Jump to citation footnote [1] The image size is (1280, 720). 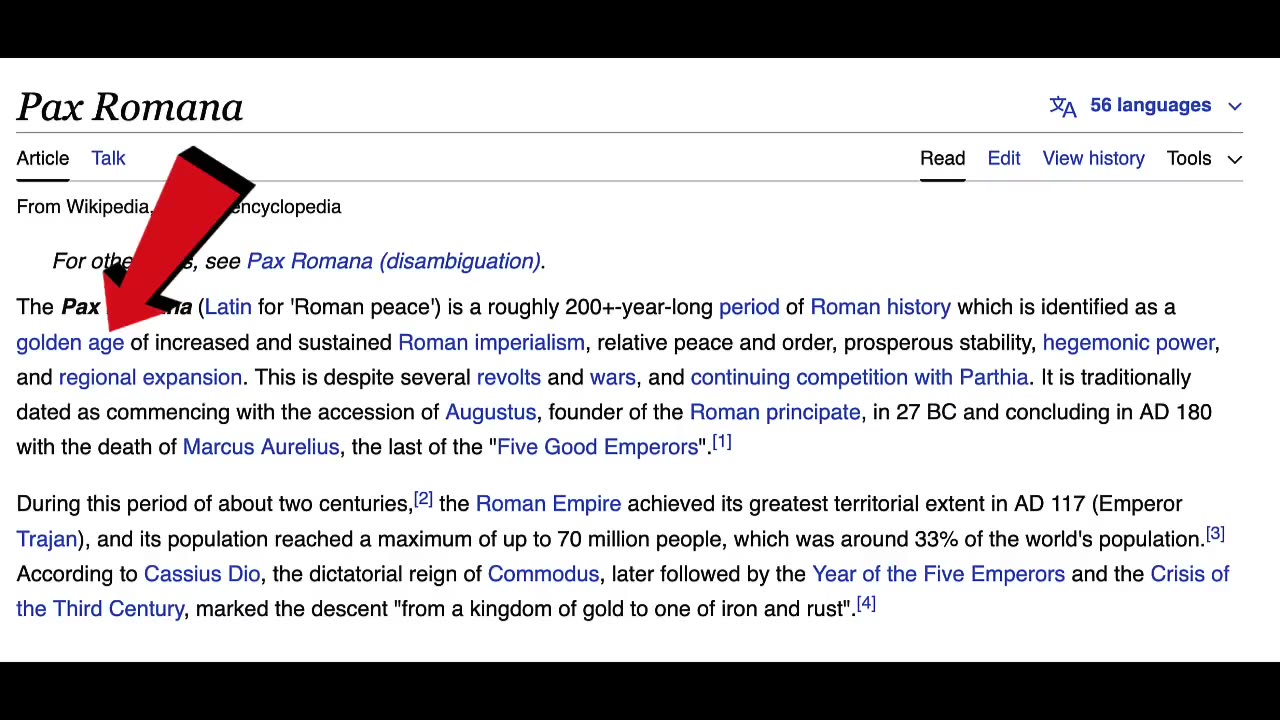tap(722, 442)
